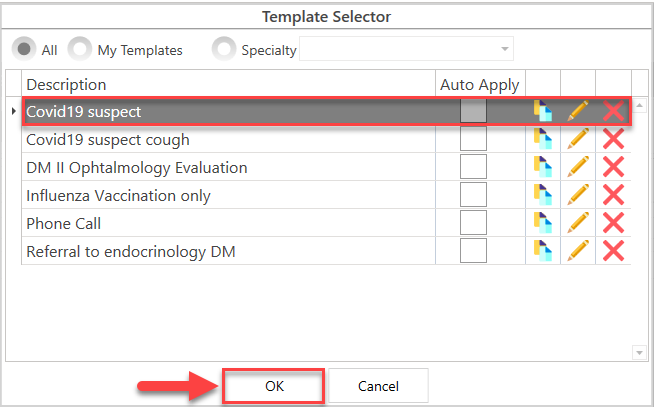Open the Specialty dropdown list

(x=505, y=49)
